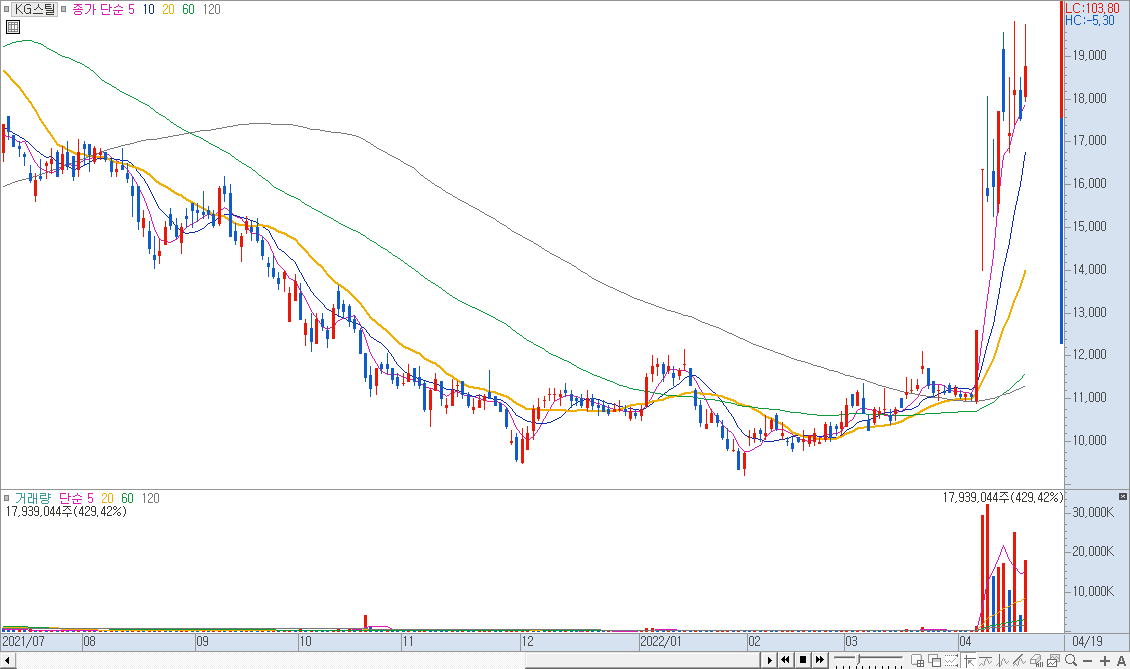Select the crosshair pointer tool icon
Viewport: 1130px width, 669px height.
(x=969, y=660)
